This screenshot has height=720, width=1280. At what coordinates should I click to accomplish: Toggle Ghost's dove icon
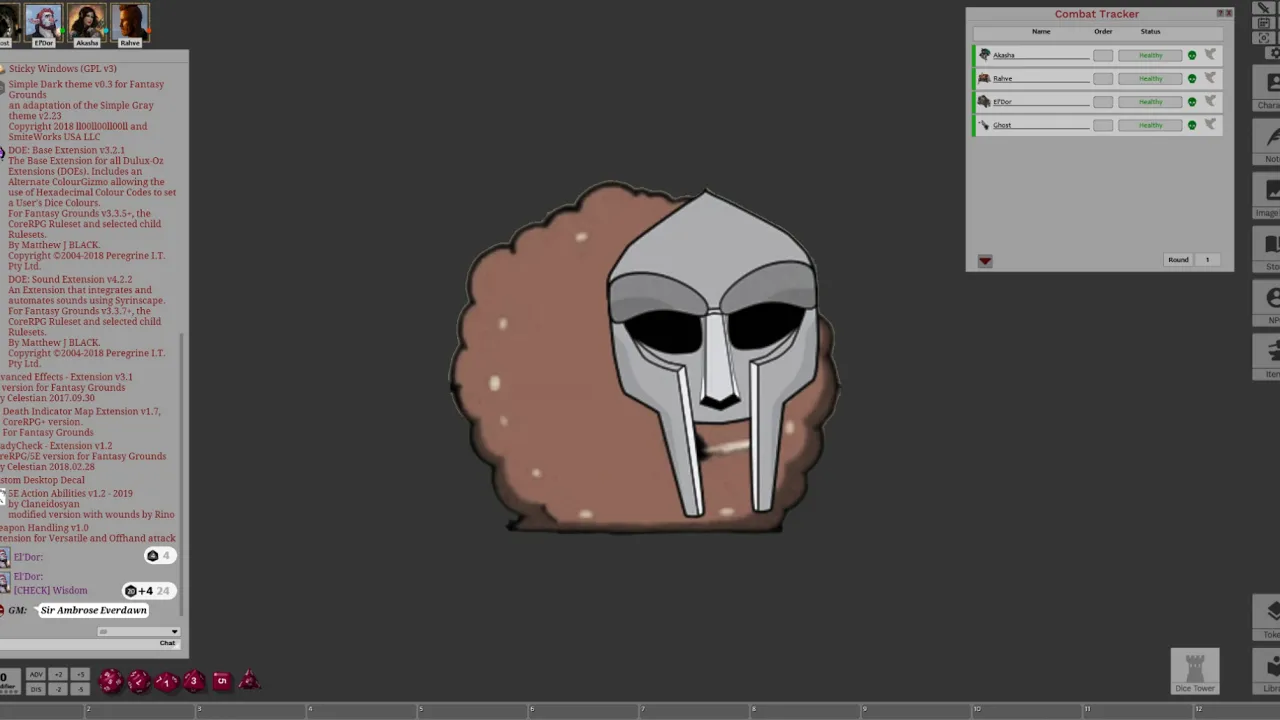(1210, 125)
